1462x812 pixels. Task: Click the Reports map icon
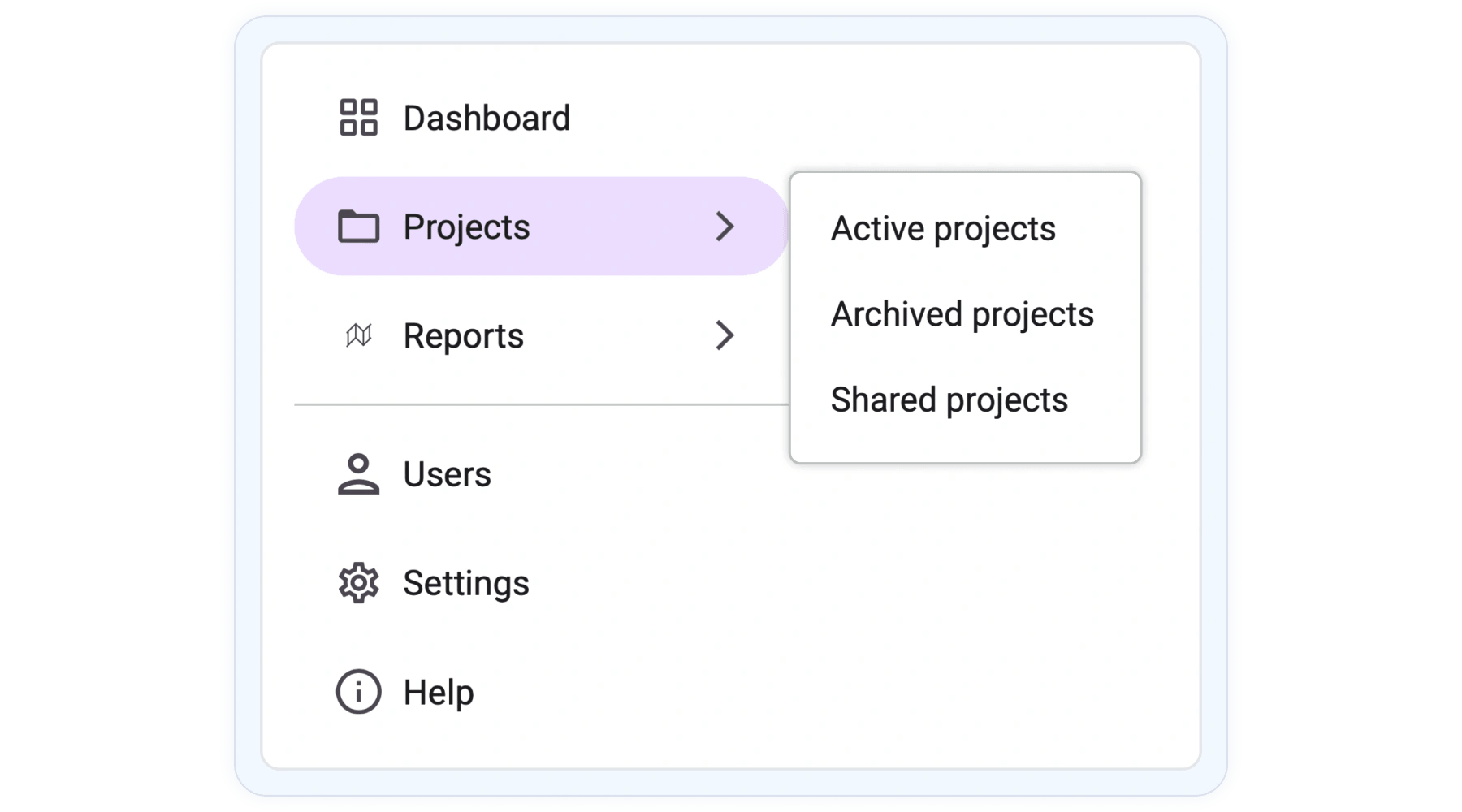(x=358, y=335)
